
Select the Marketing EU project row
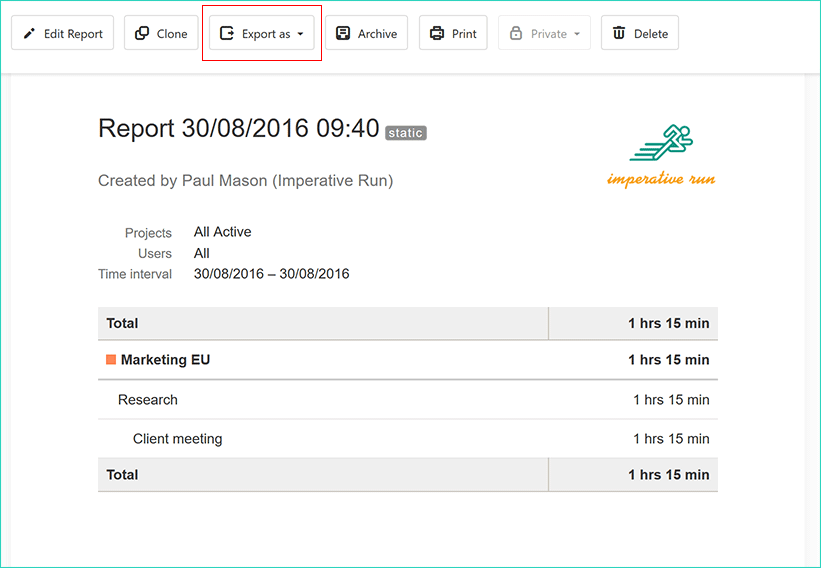point(408,360)
